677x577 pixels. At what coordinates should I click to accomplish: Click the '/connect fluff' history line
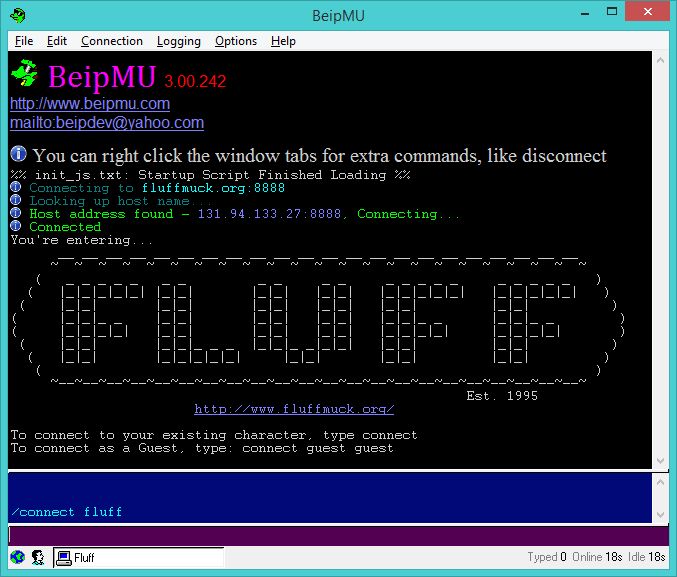coord(66,512)
